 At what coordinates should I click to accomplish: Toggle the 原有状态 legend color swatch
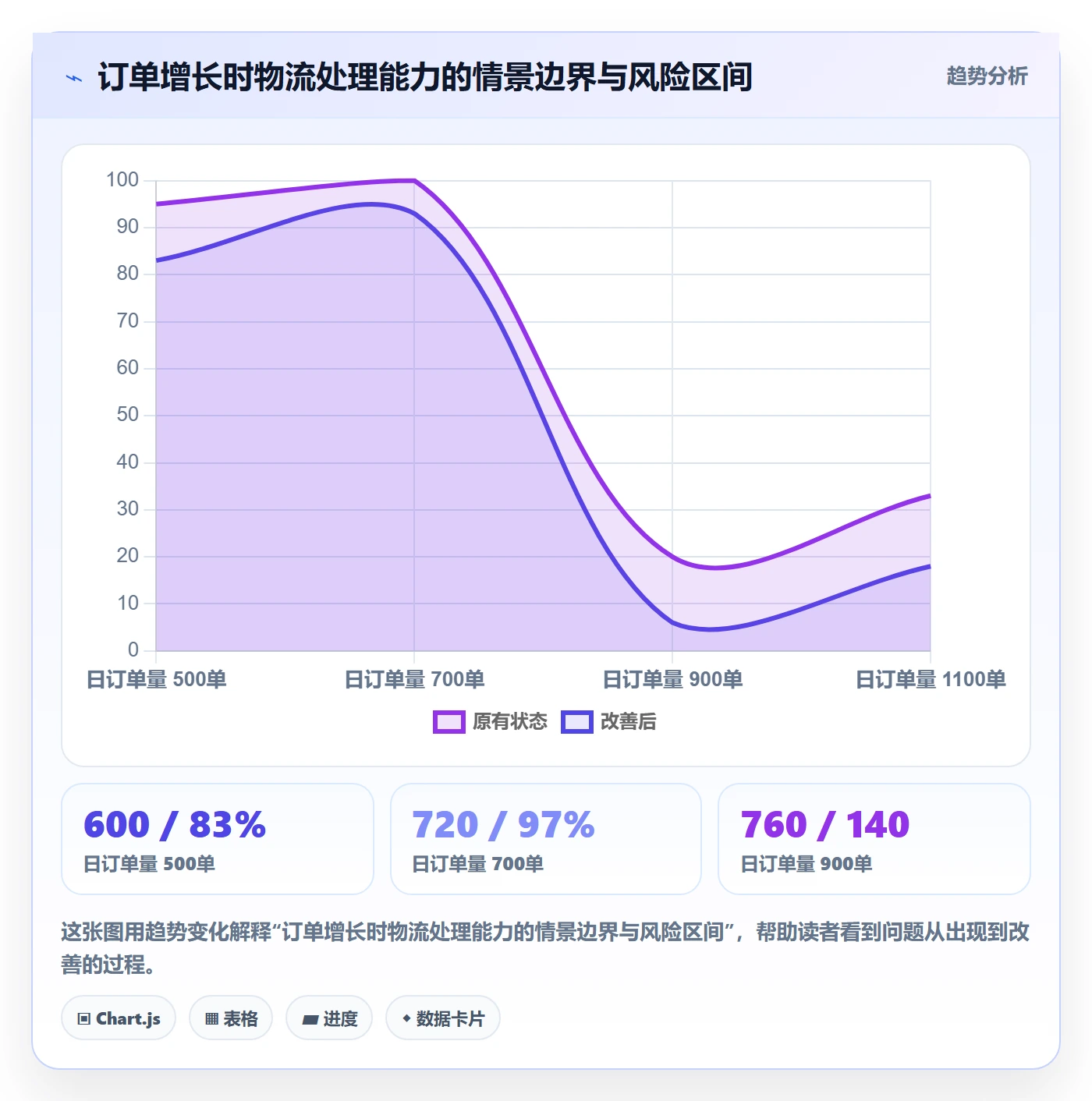449,722
